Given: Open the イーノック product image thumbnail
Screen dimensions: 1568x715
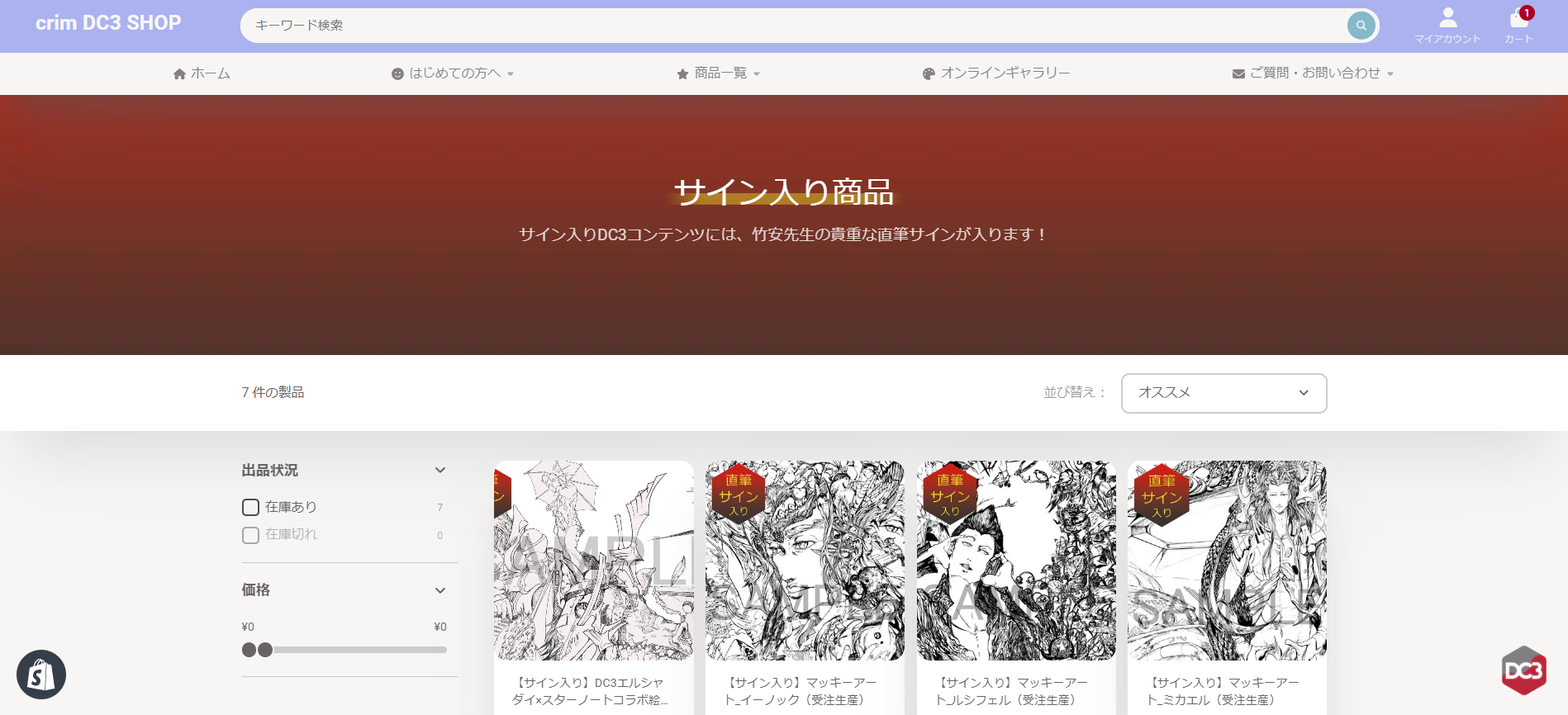Looking at the screenshot, I should point(805,561).
